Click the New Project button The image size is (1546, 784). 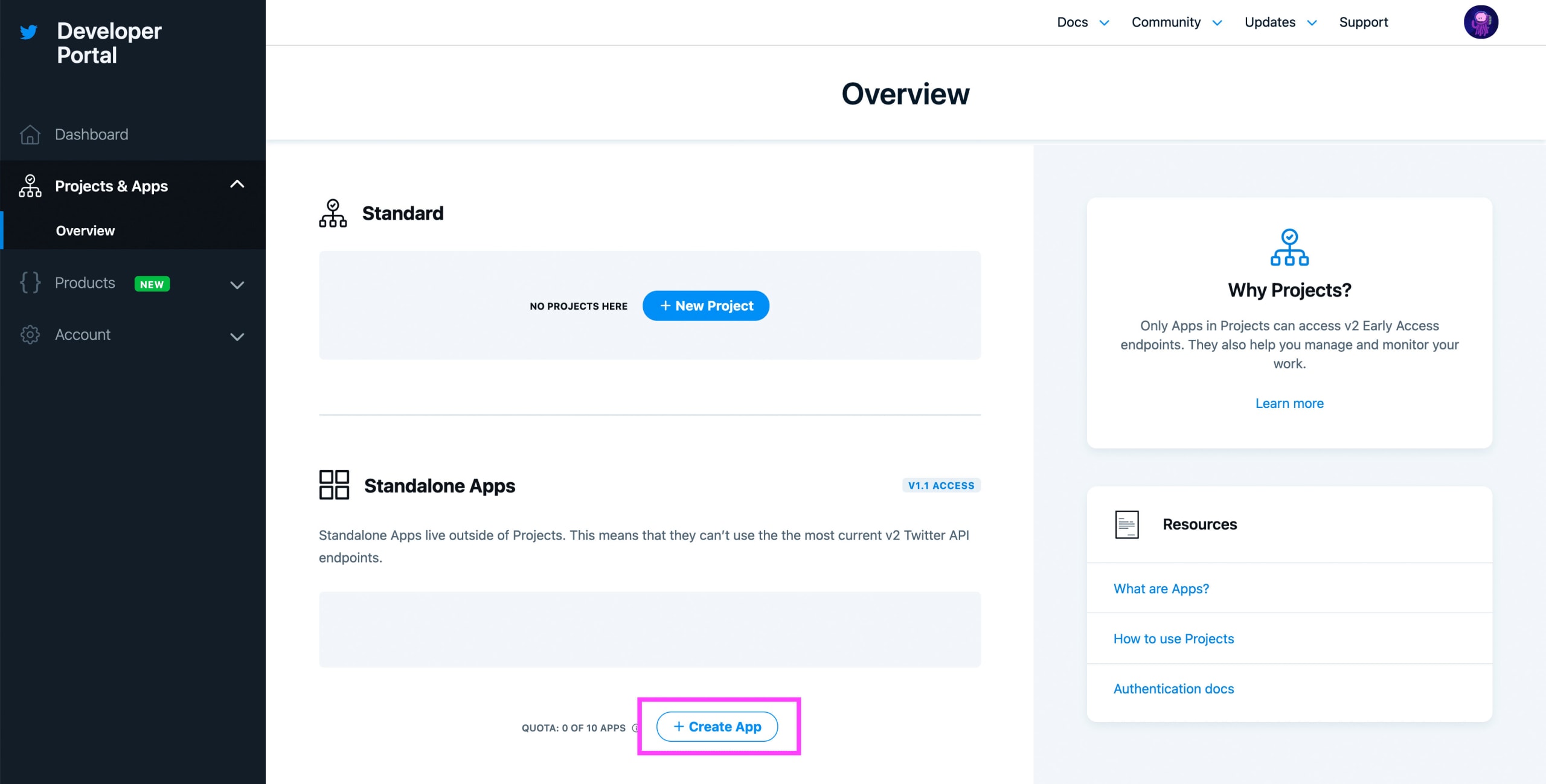point(705,305)
